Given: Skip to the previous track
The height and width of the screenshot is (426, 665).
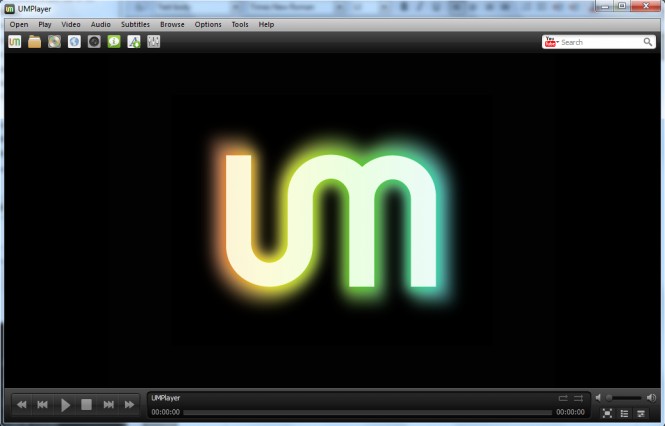Looking at the screenshot, I should click(42, 405).
